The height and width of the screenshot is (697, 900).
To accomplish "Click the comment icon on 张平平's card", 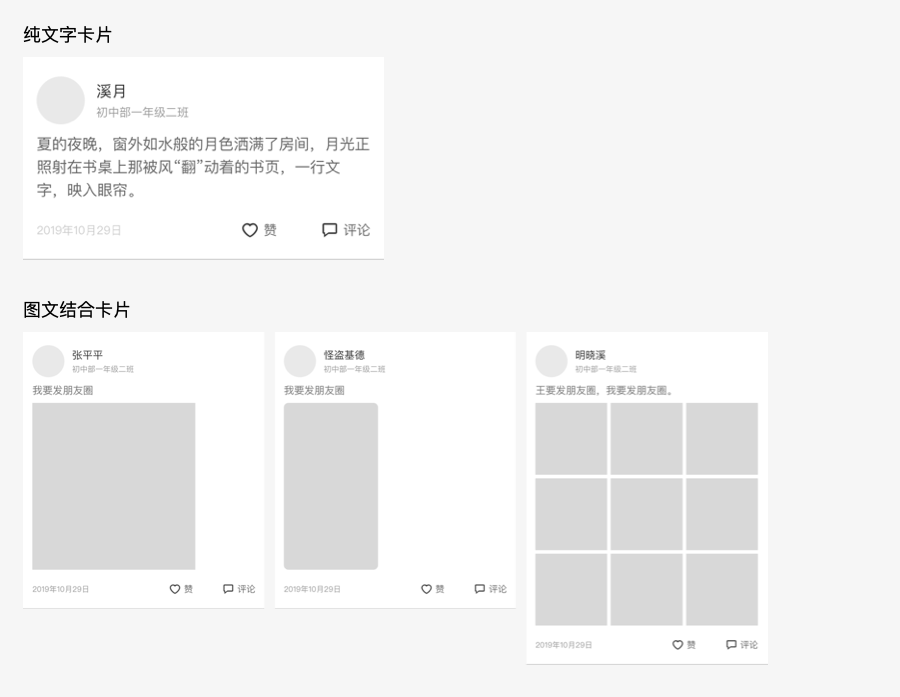I will (228, 589).
